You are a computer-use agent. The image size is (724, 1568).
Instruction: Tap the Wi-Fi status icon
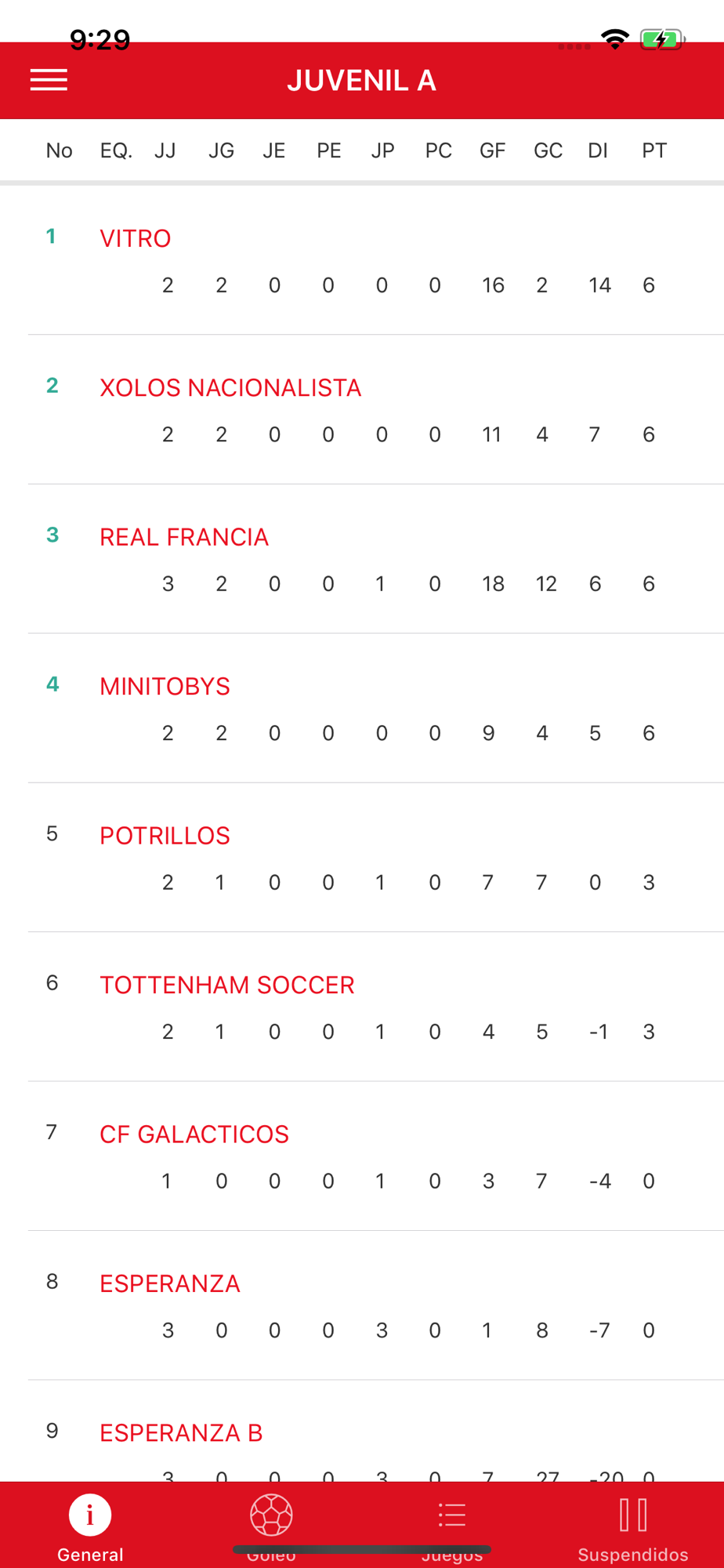click(x=615, y=38)
